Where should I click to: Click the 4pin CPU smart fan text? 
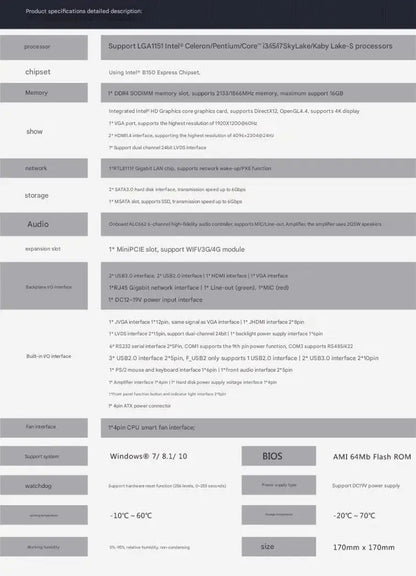pos(151,428)
